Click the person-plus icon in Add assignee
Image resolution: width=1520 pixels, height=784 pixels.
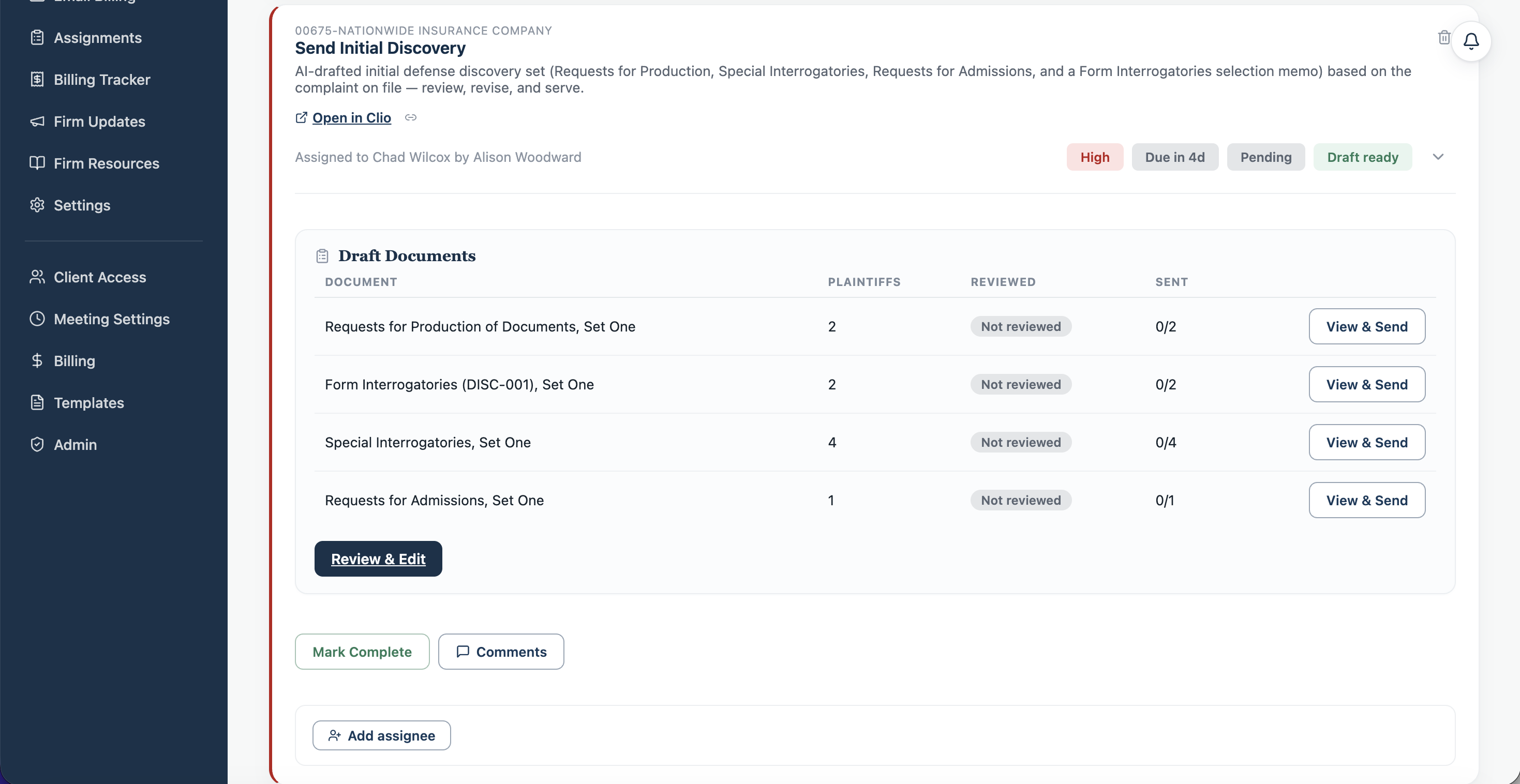pyautogui.click(x=335, y=735)
